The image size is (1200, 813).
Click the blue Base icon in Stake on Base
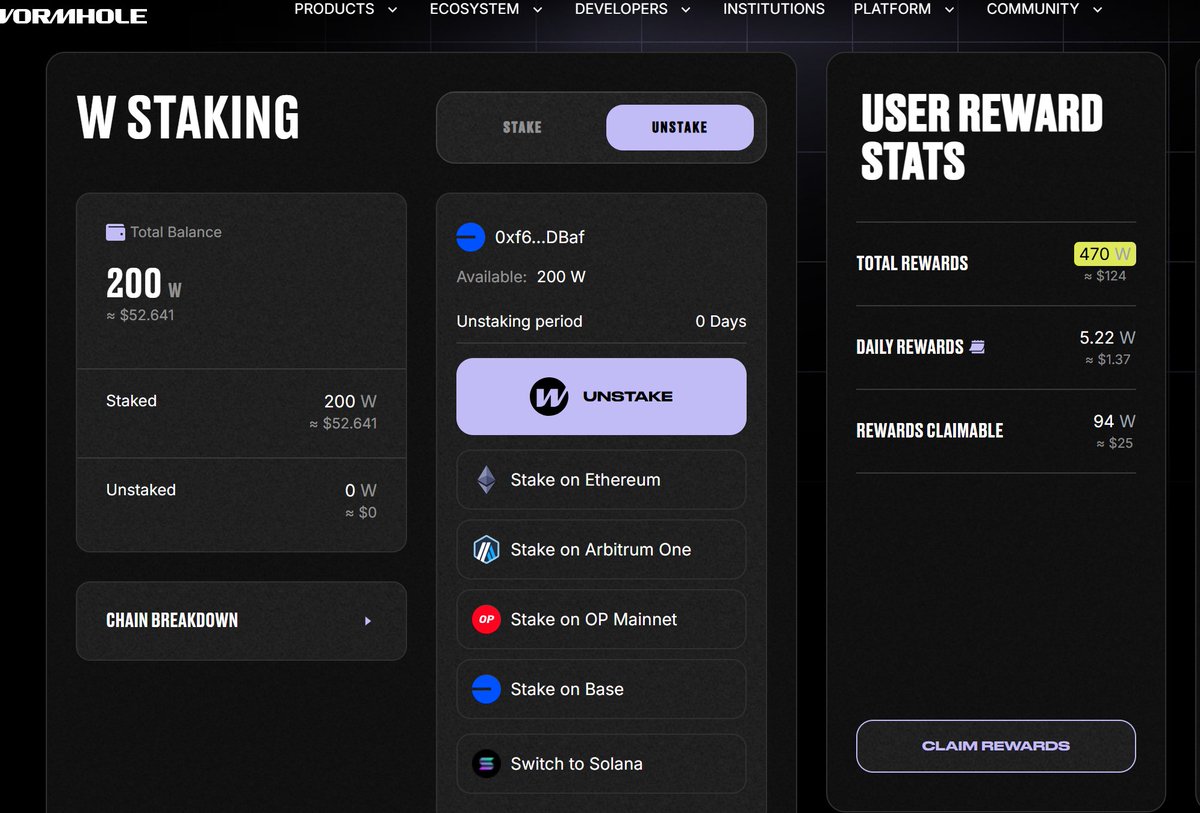pos(485,689)
